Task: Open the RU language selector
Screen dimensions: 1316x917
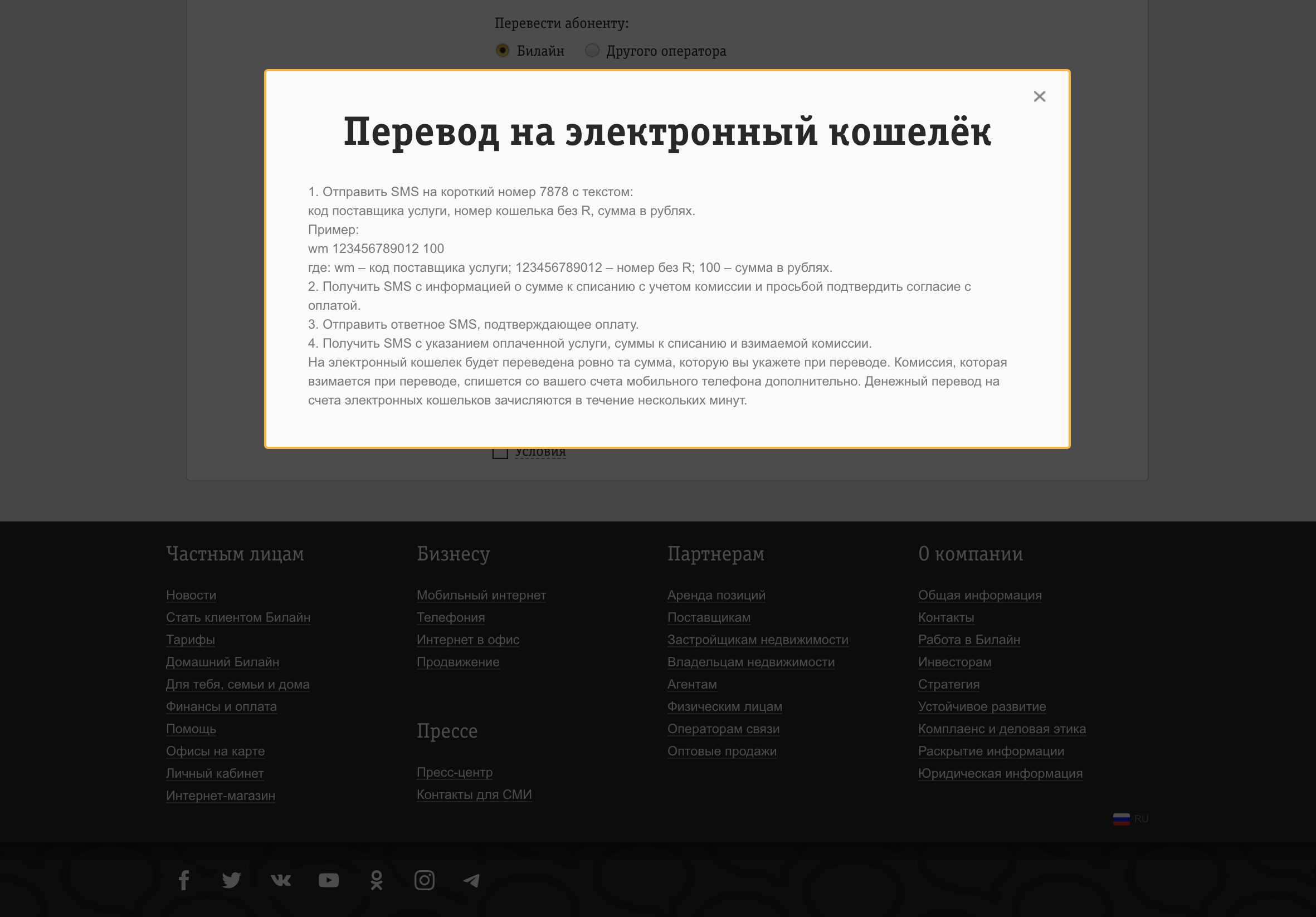Action: coord(1141,818)
